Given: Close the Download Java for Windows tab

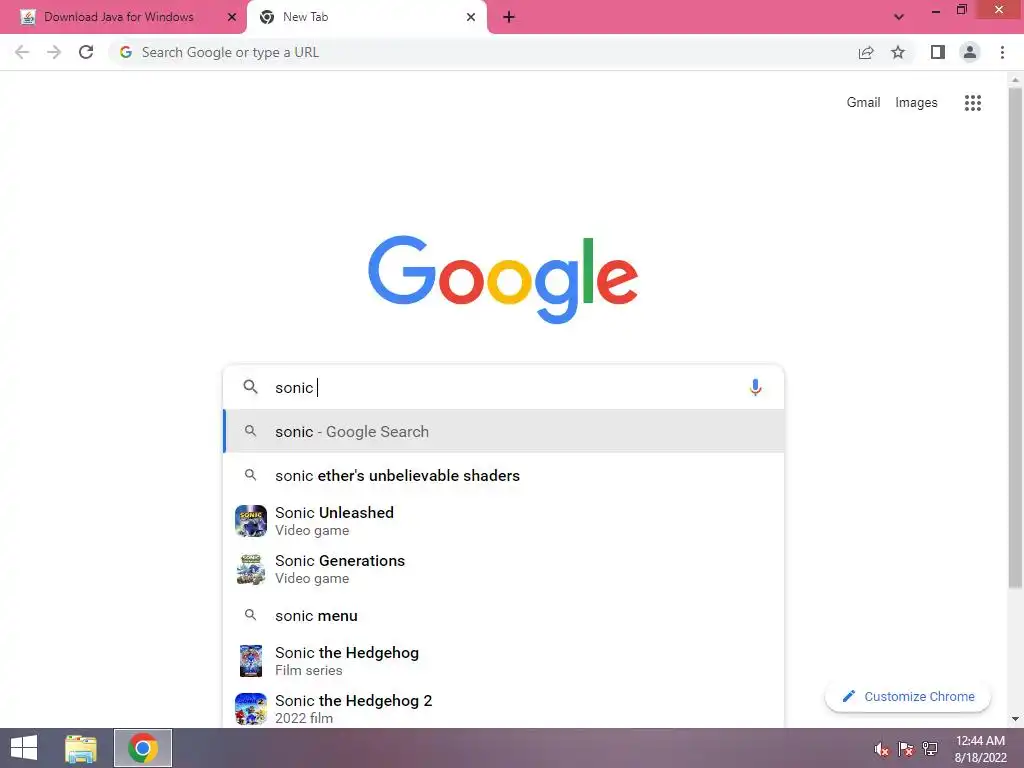Looking at the screenshot, I should pyautogui.click(x=232, y=17).
